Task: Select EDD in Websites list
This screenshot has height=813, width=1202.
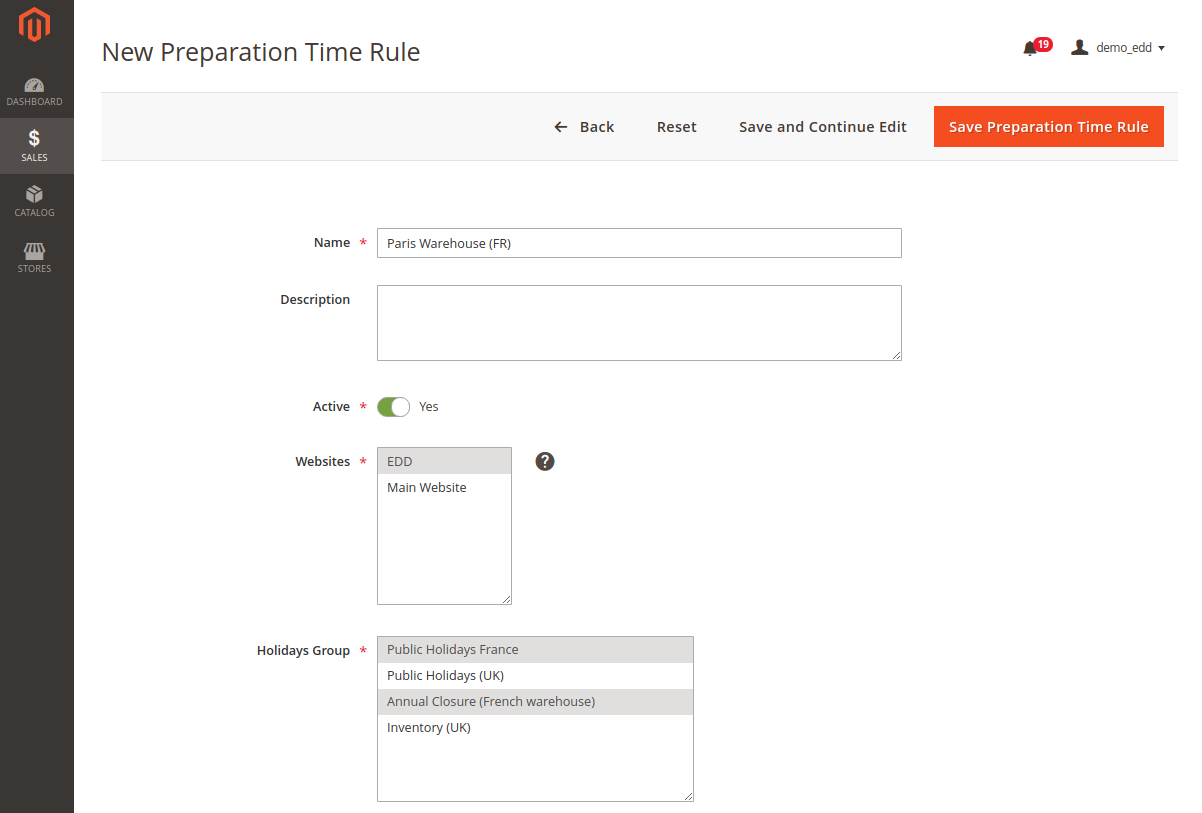Action: pyautogui.click(x=444, y=461)
